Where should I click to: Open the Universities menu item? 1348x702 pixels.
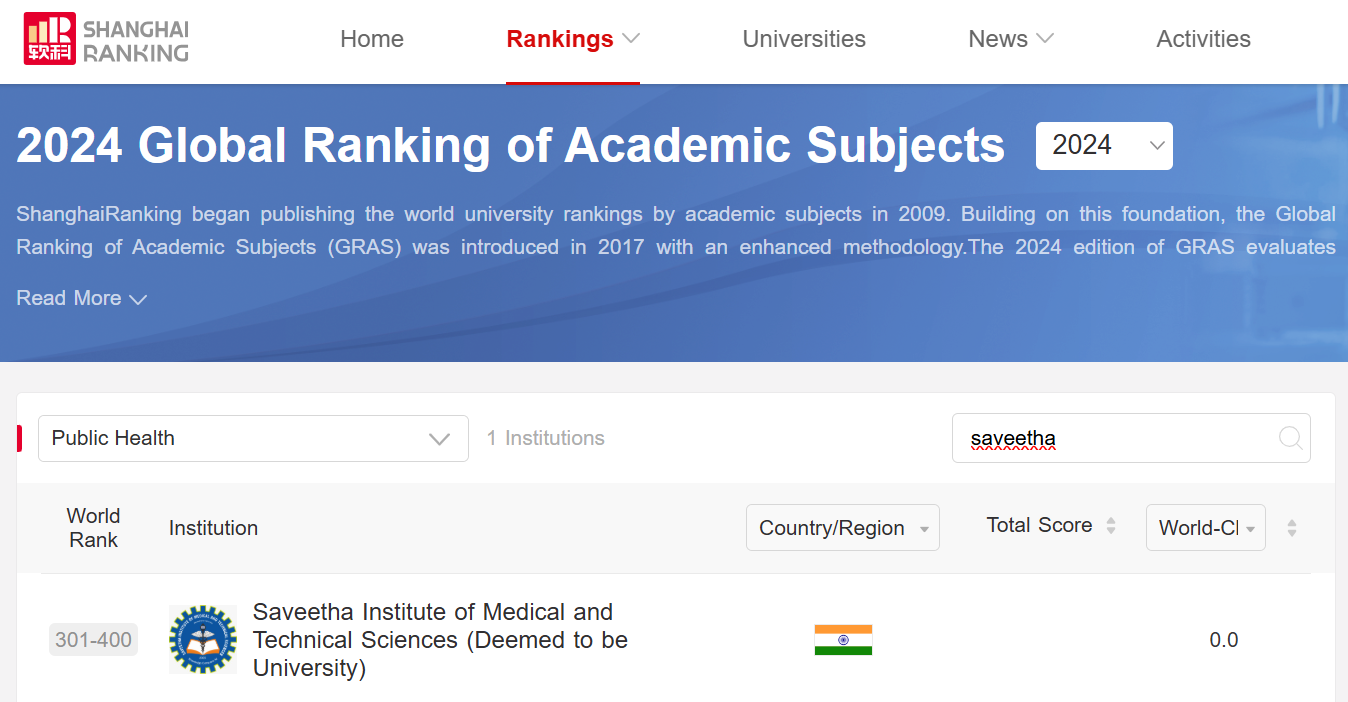point(804,39)
